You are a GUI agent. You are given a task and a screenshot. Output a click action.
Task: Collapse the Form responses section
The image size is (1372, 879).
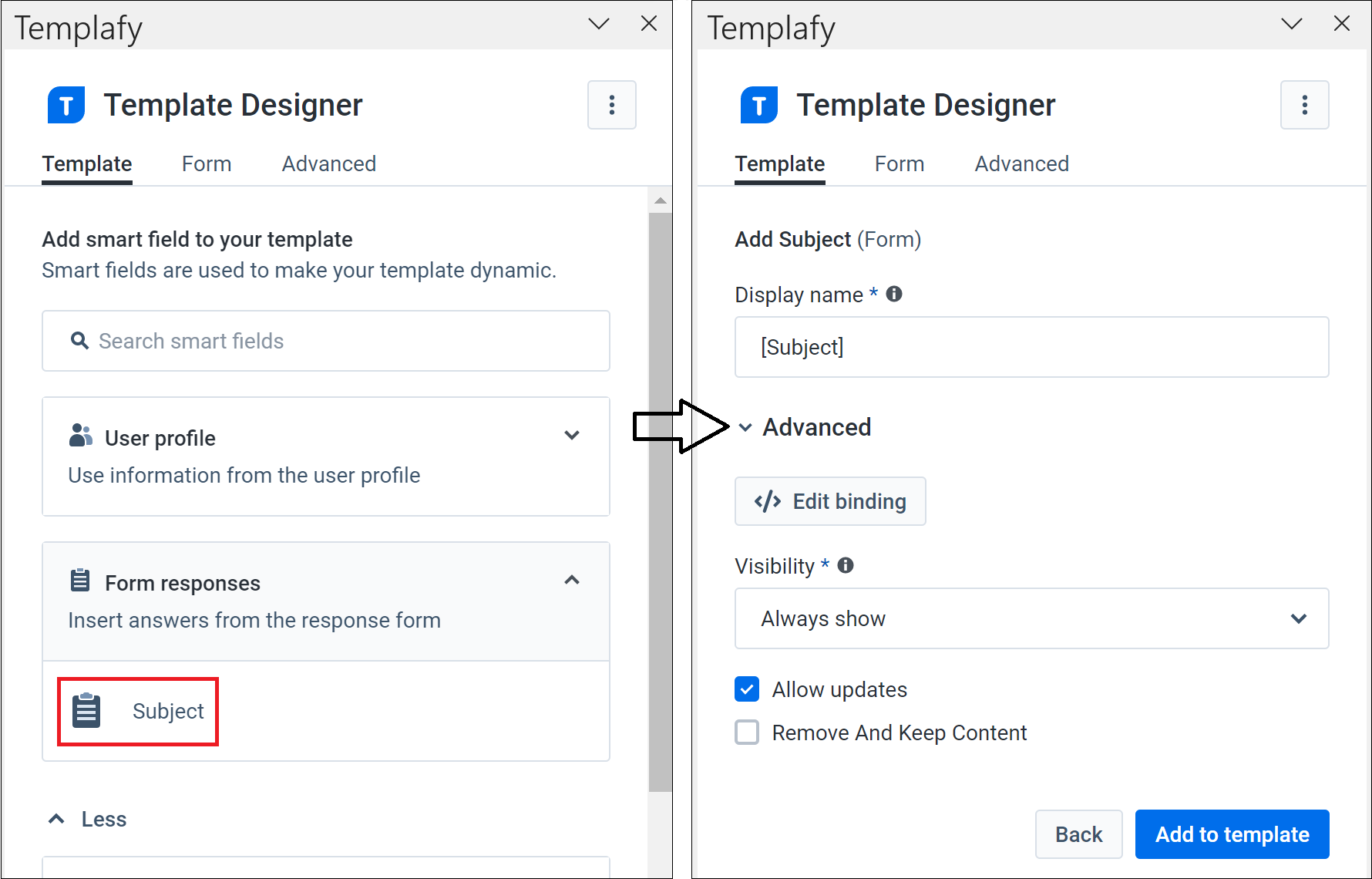click(x=572, y=580)
